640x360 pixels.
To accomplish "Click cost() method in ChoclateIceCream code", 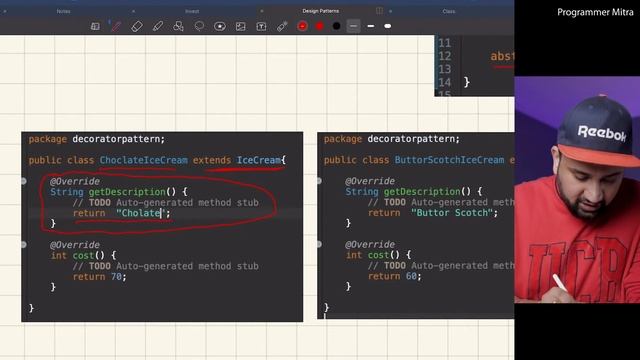I will pyautogui.click(x=89, y=256).
